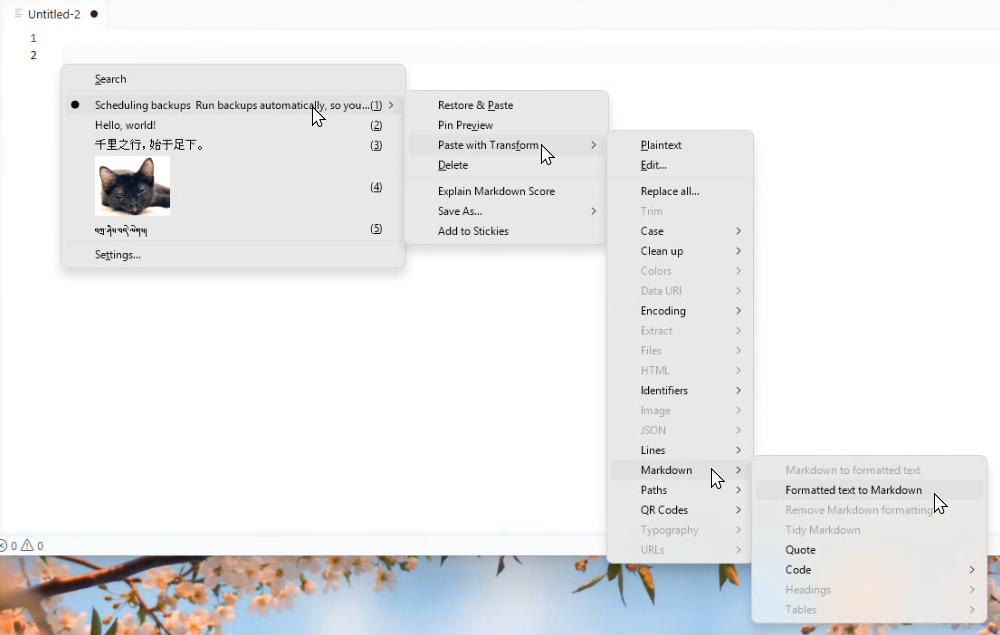
Task: Click Pin Preview
Action: pyautogui.click(x=506, y=125)
